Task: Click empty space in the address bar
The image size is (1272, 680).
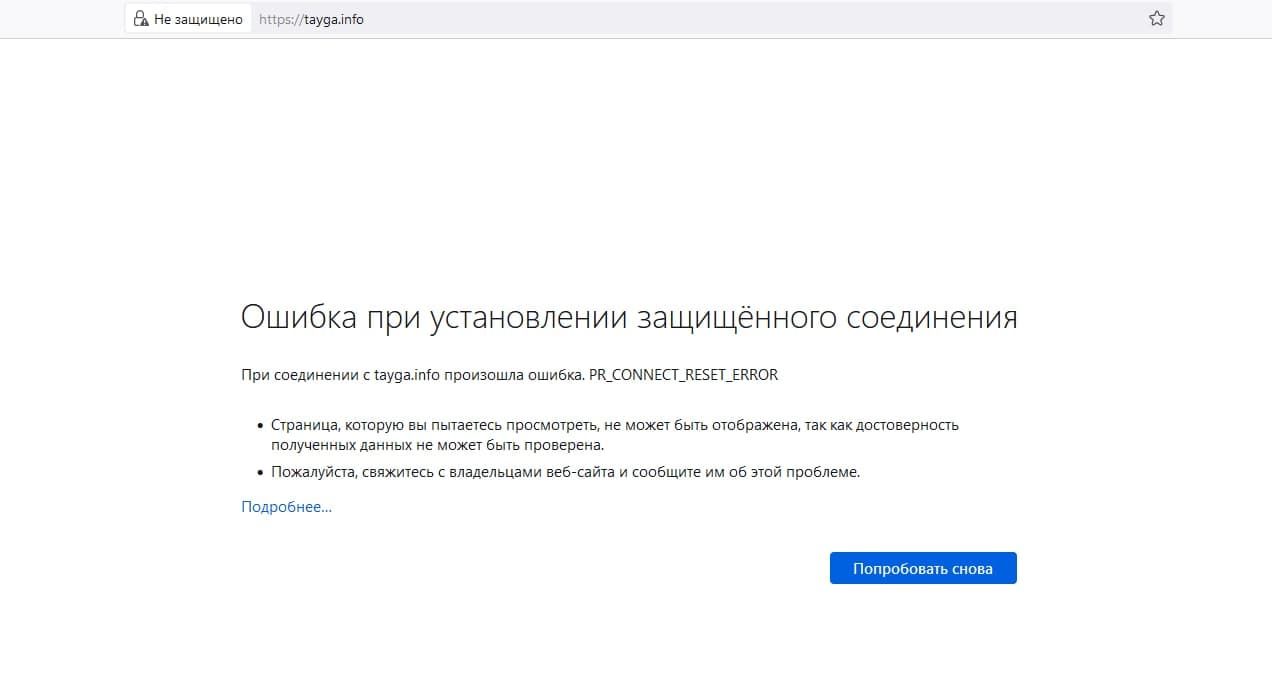Action: click(x=750, y=19)
